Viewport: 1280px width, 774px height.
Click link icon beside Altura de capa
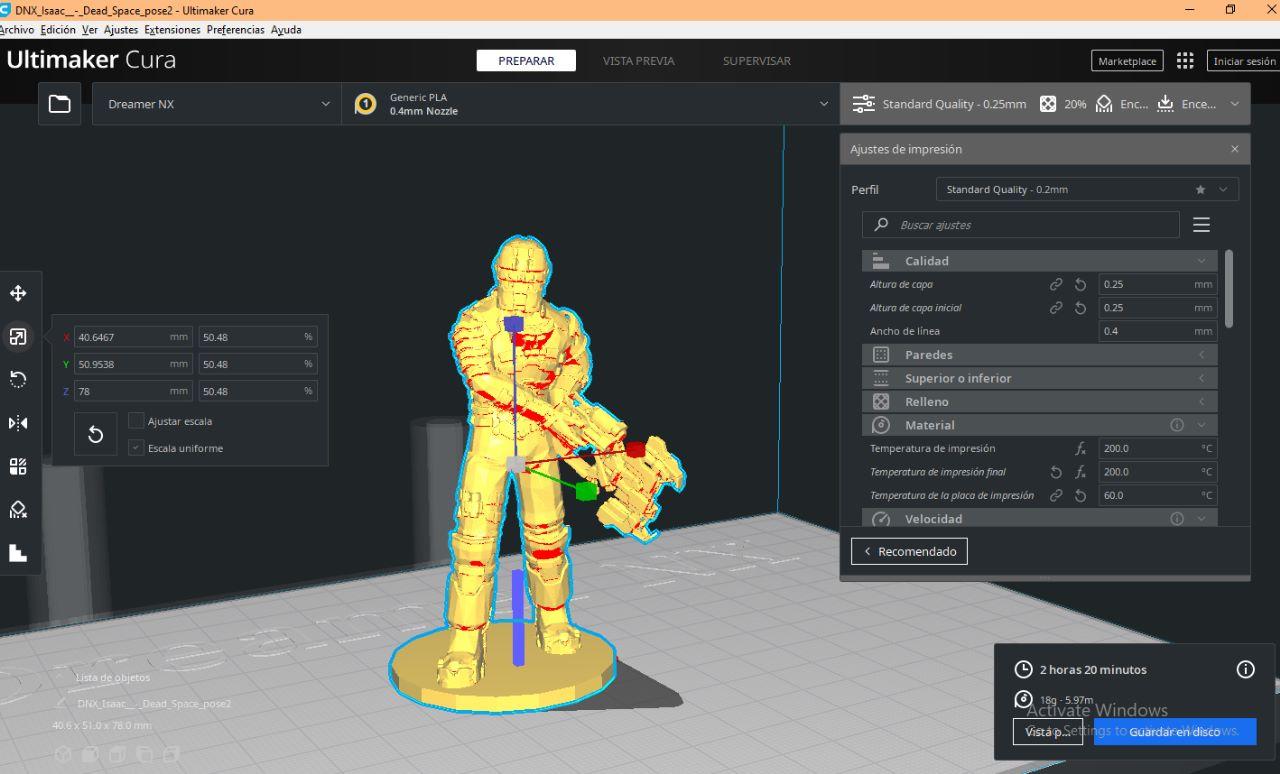point(1056,285)
